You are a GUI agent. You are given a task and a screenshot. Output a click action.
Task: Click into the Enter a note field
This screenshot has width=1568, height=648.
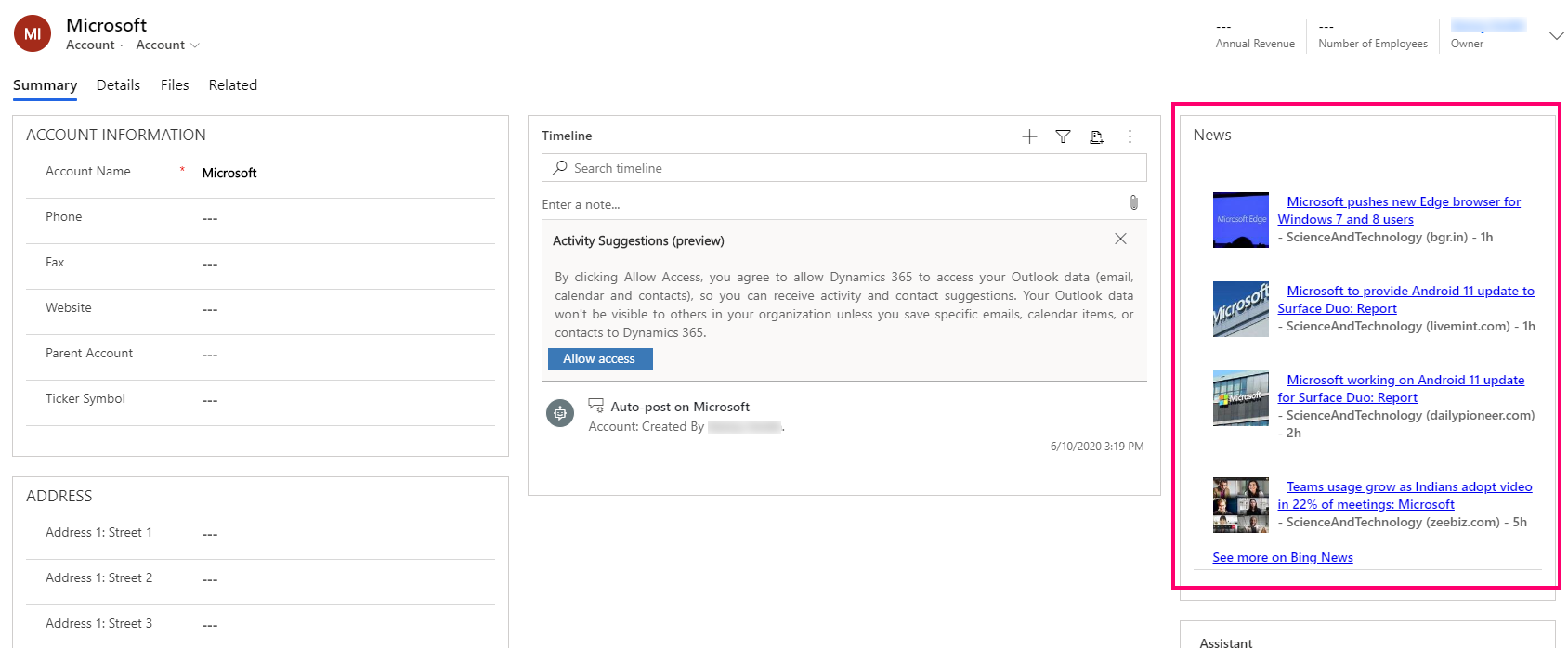(827, 204)
